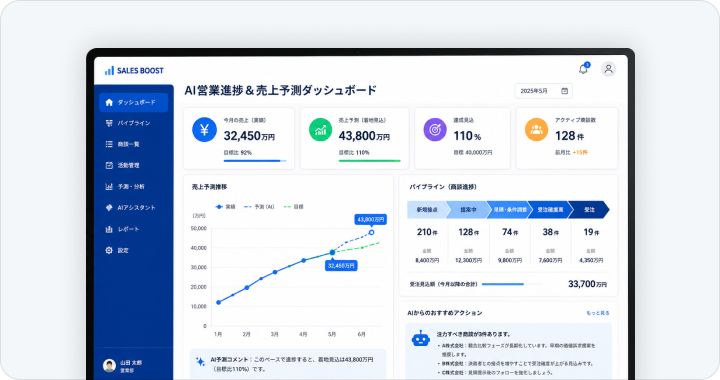Click the robot icon in AI recommendations
720x380 pixels.
tap(421, 339)
